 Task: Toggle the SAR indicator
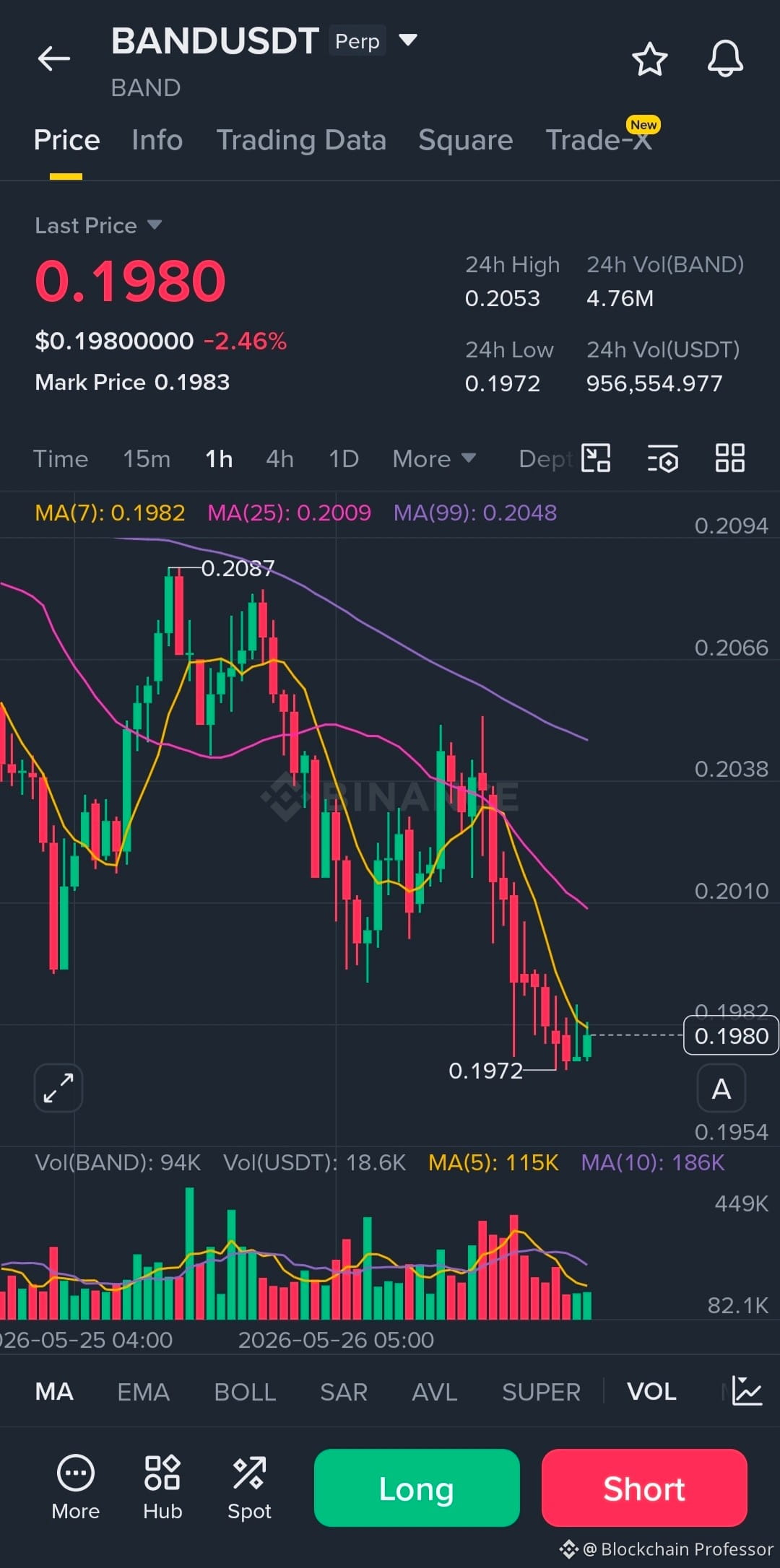(x=344, y=1391)
